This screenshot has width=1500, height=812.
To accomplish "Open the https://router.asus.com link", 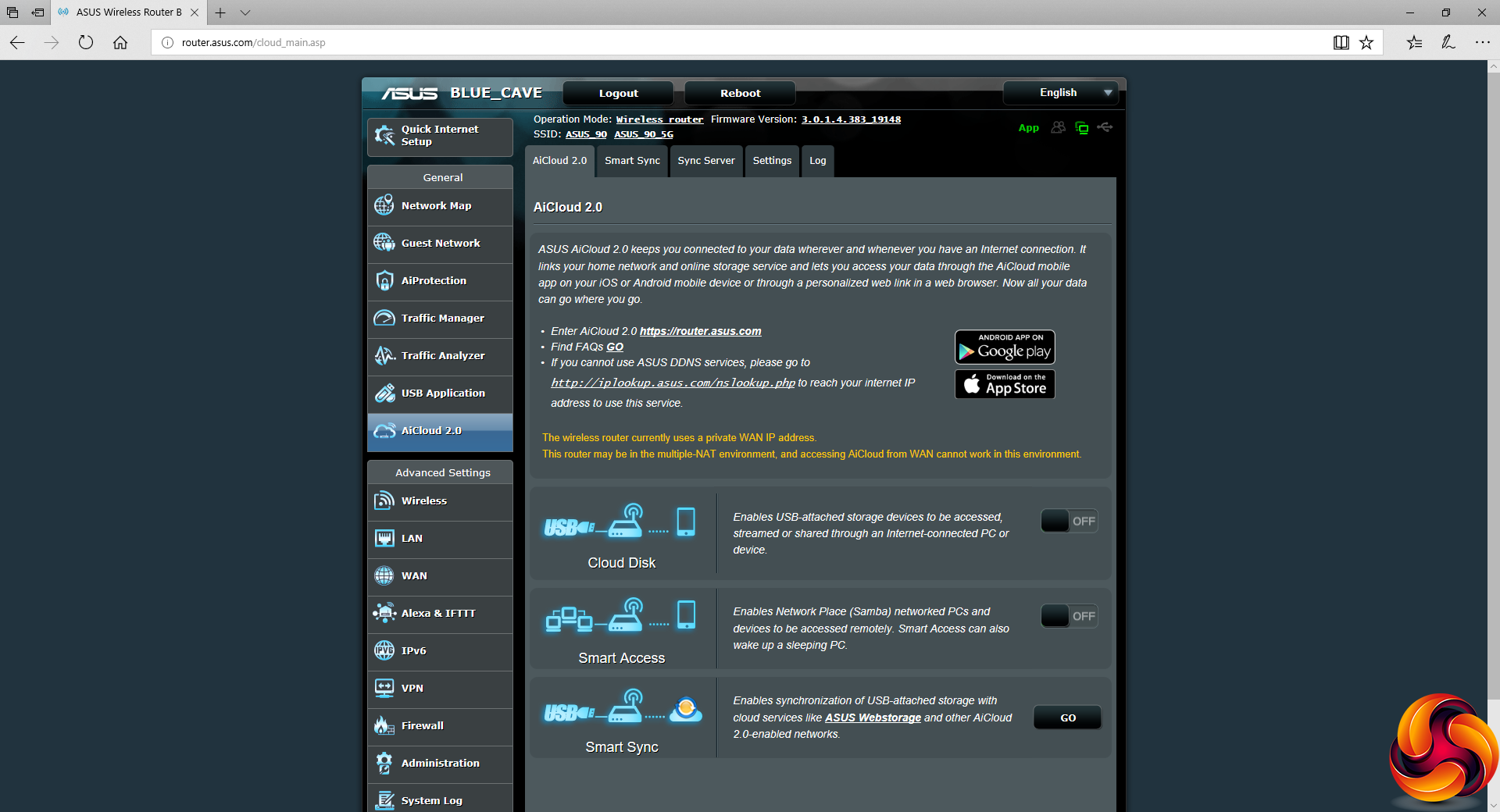I will click(x=700, y=331).
